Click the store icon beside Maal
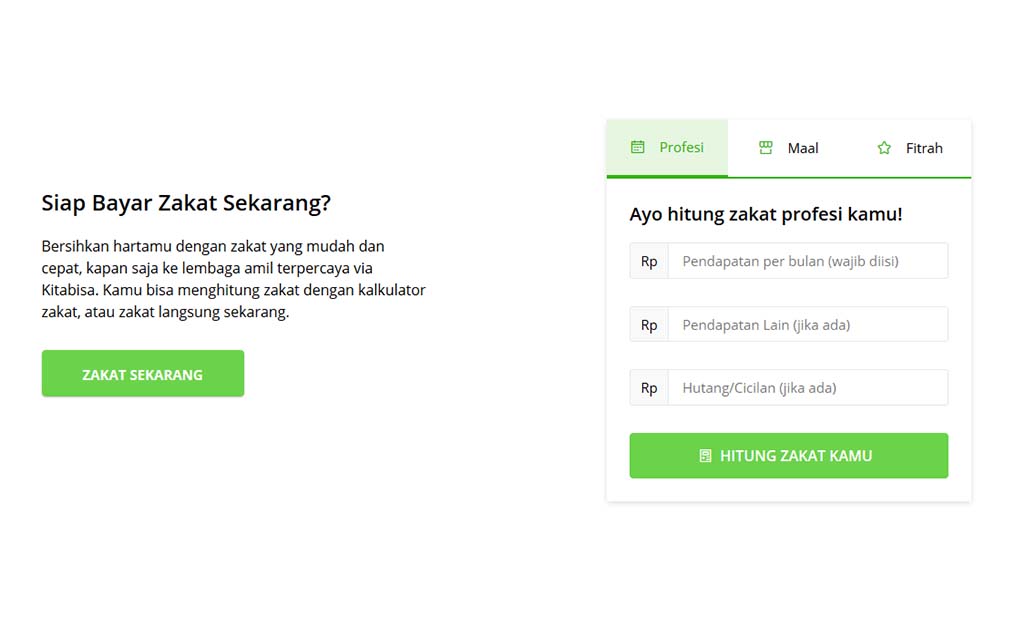The image size is (1015, 617). point(766,148)
